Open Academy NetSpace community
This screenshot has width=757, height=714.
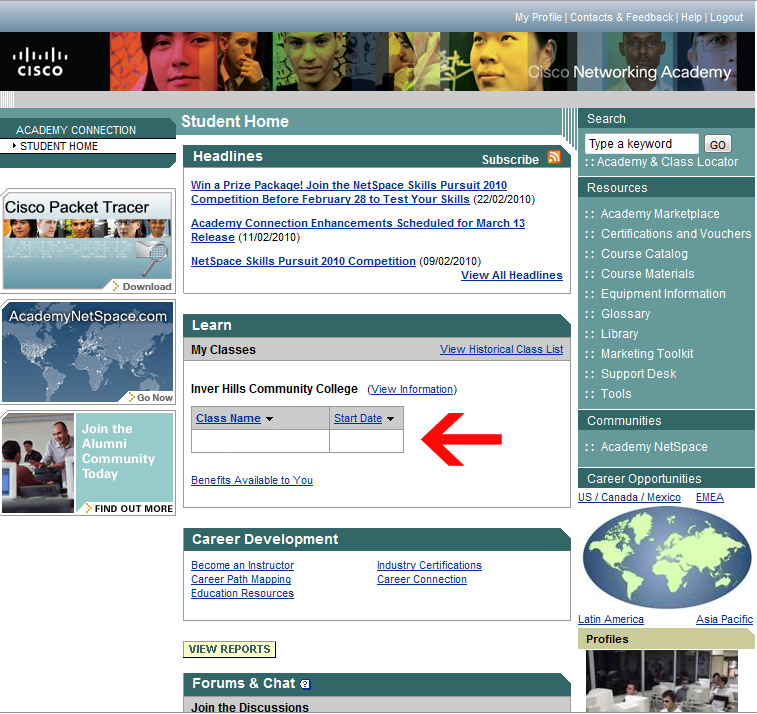[x=654, y=447]
